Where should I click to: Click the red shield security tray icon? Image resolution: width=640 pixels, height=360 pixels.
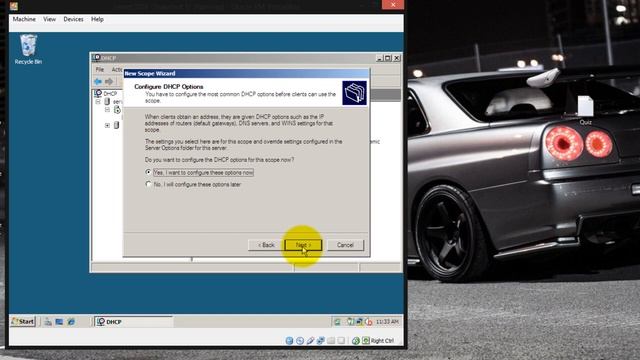369,322
